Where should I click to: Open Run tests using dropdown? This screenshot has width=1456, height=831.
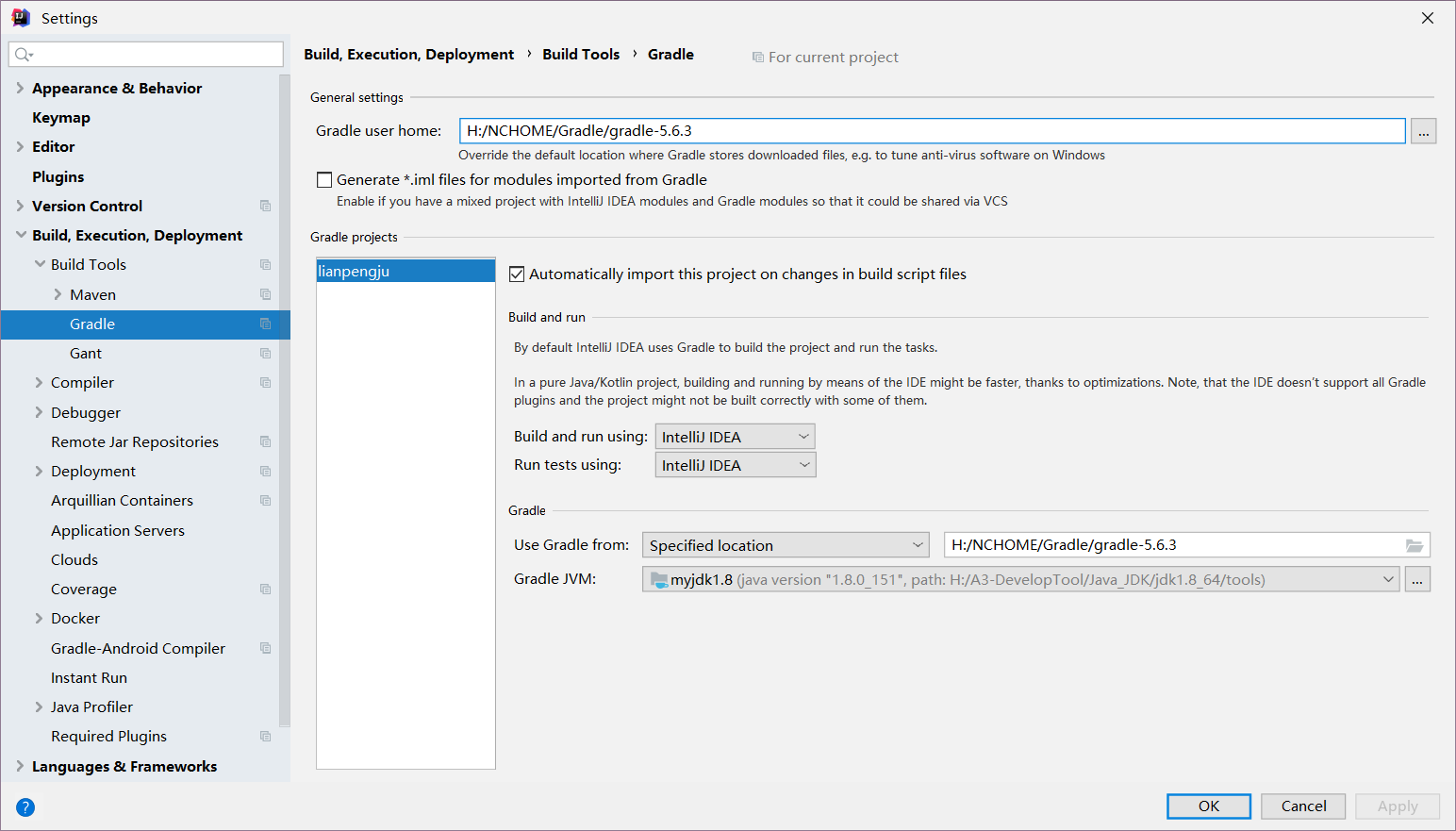tap(736, 465)
